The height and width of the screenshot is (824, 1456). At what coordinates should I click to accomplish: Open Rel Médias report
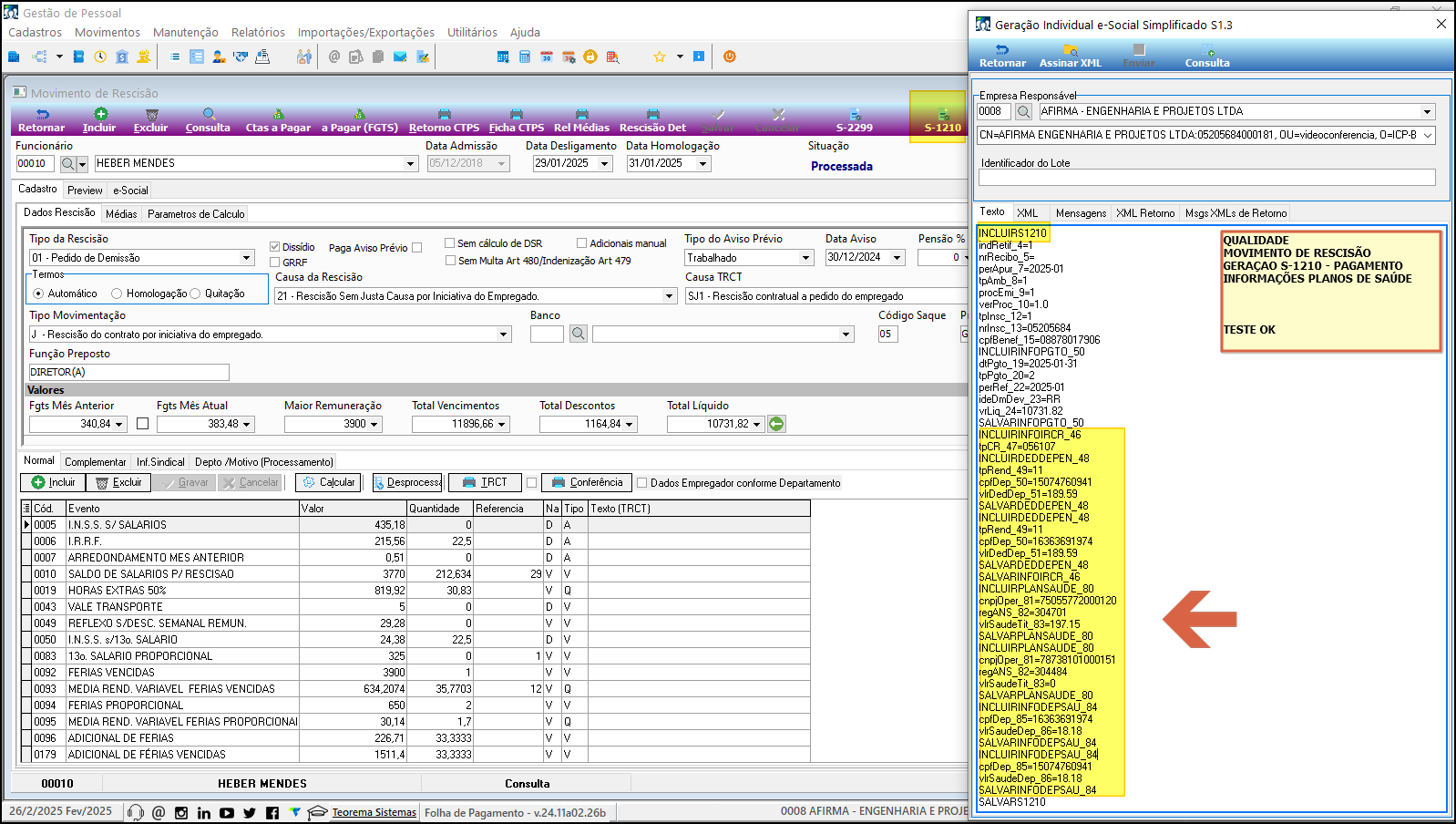point(581,120)
